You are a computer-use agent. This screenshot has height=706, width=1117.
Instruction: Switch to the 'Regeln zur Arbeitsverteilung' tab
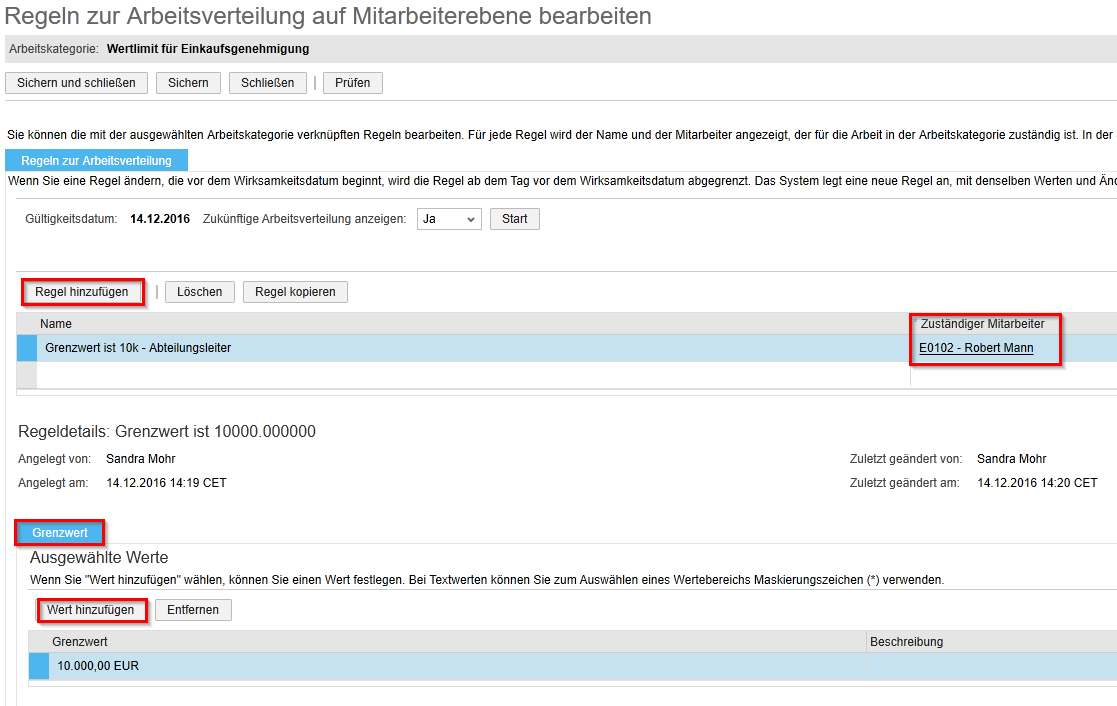point(96,161)
